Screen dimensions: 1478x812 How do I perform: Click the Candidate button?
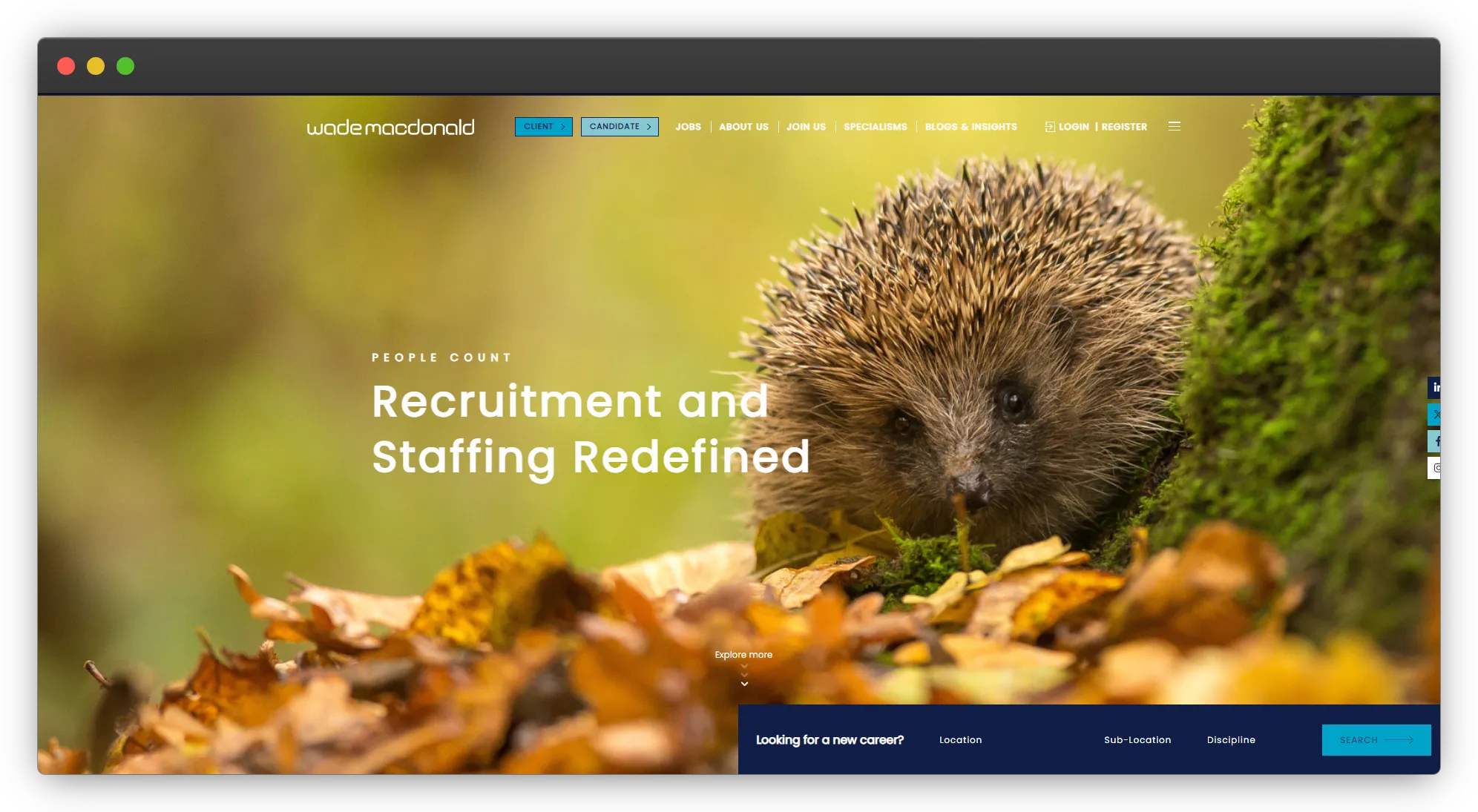[x=619, y=127]
